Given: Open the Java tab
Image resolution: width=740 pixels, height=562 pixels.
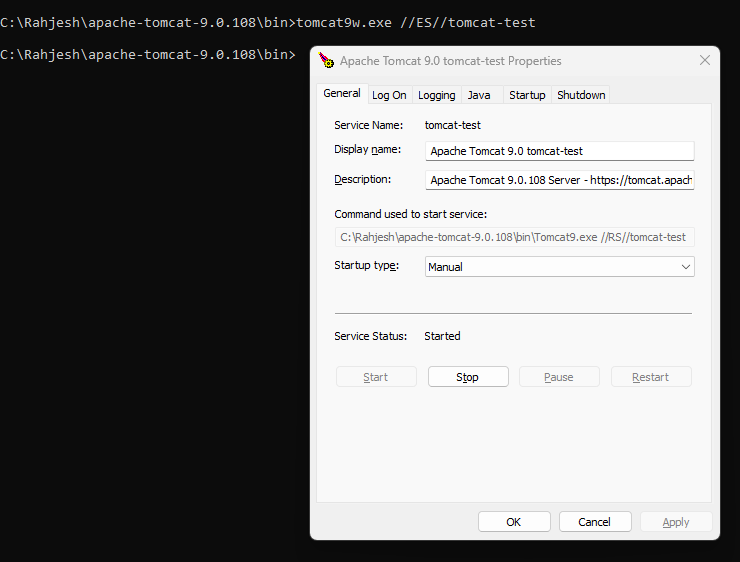Looking at the screenshot, I should click(x=479, y=95).
